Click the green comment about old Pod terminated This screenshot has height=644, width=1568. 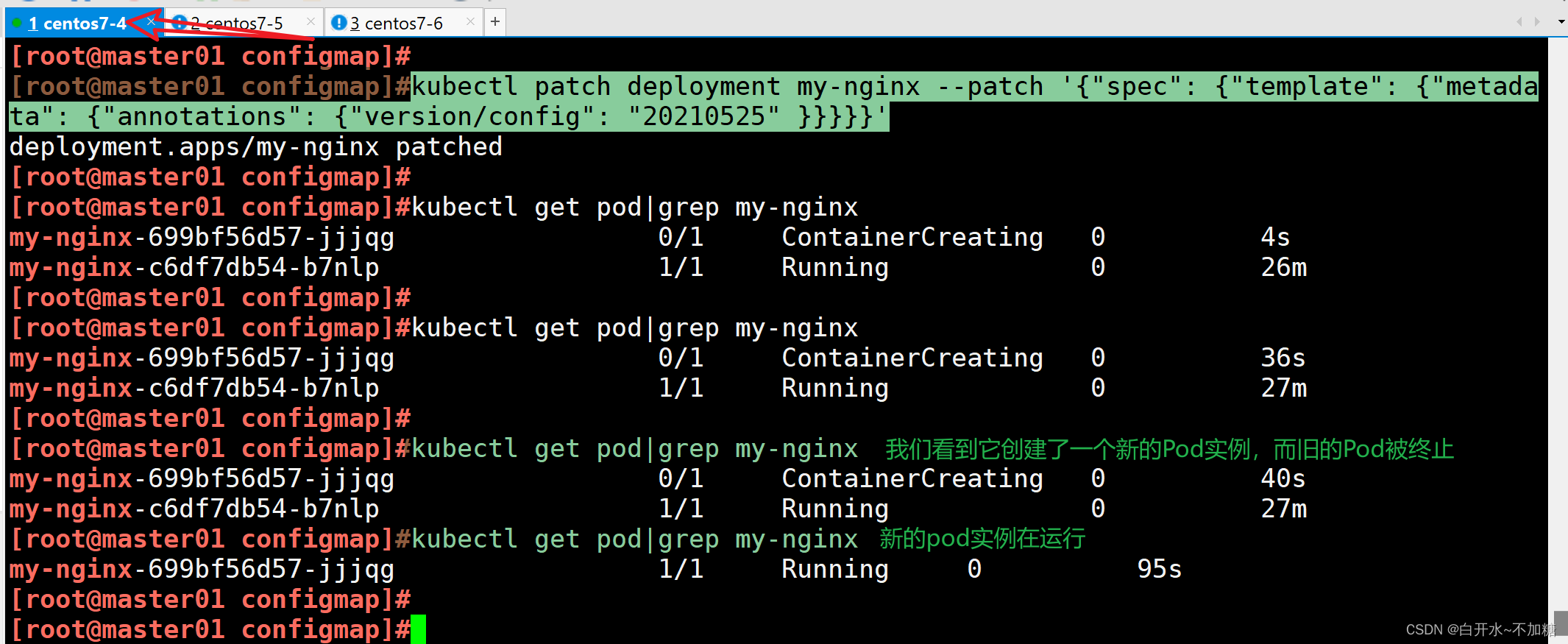tap(1169, 449)
